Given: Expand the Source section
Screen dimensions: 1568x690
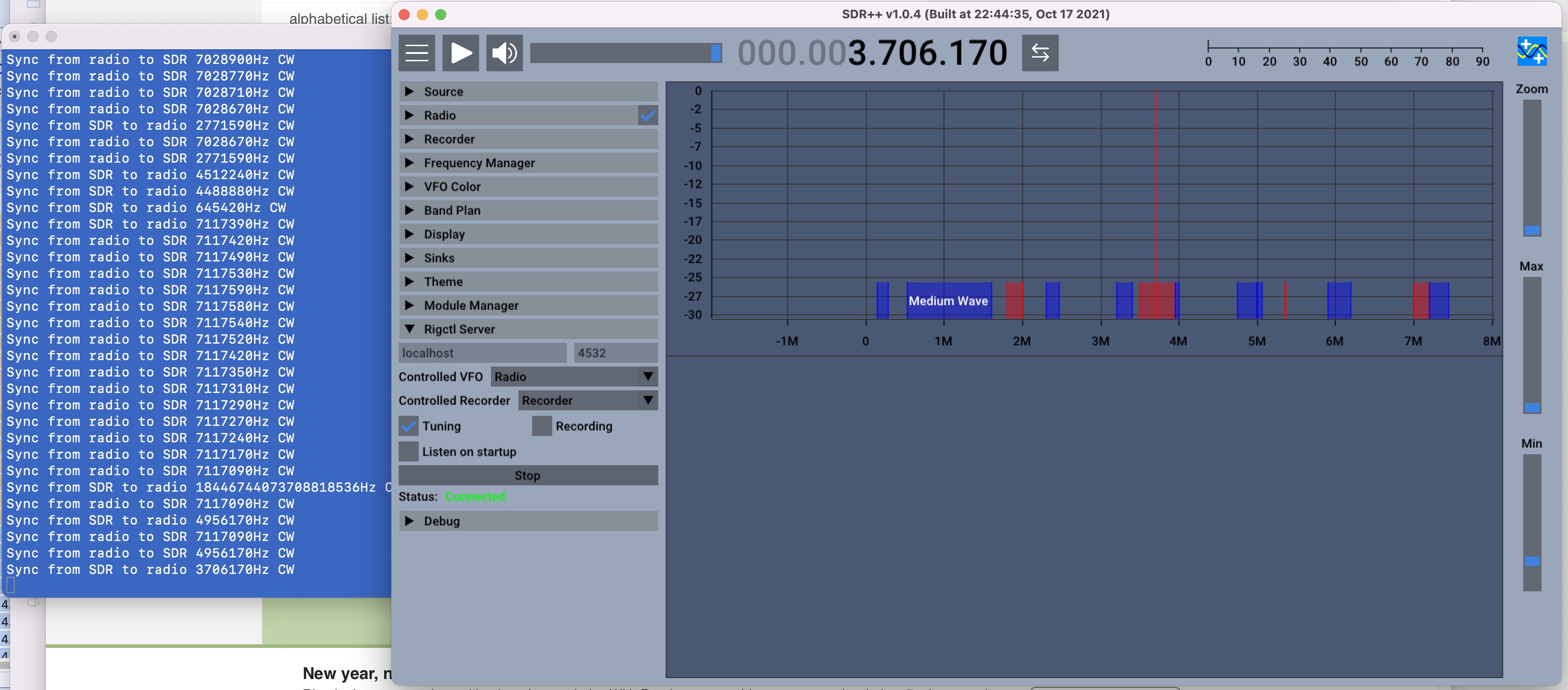Looking at the screenshot, I should [443, 92].
